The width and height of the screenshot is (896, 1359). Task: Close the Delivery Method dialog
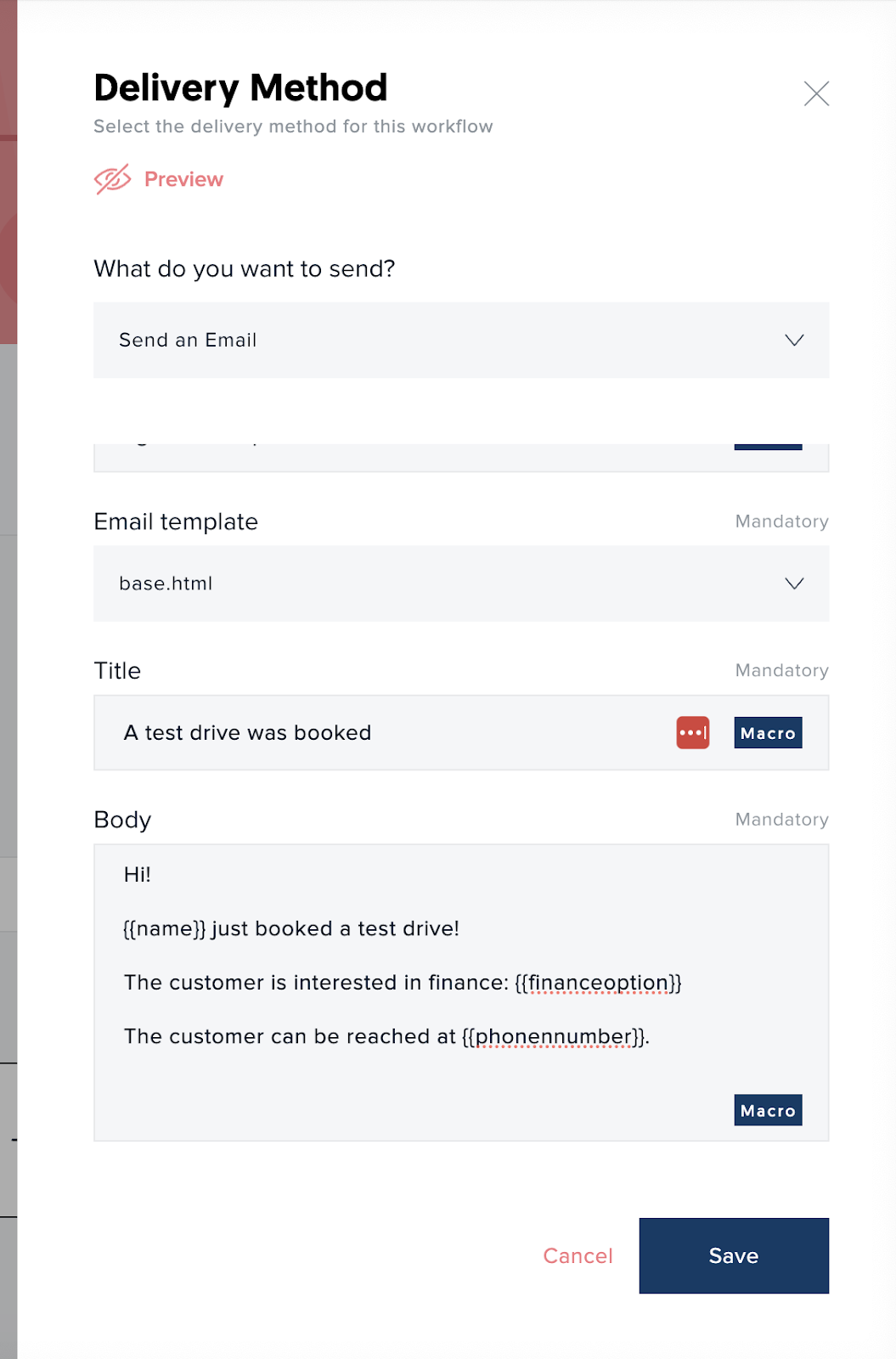816,93
